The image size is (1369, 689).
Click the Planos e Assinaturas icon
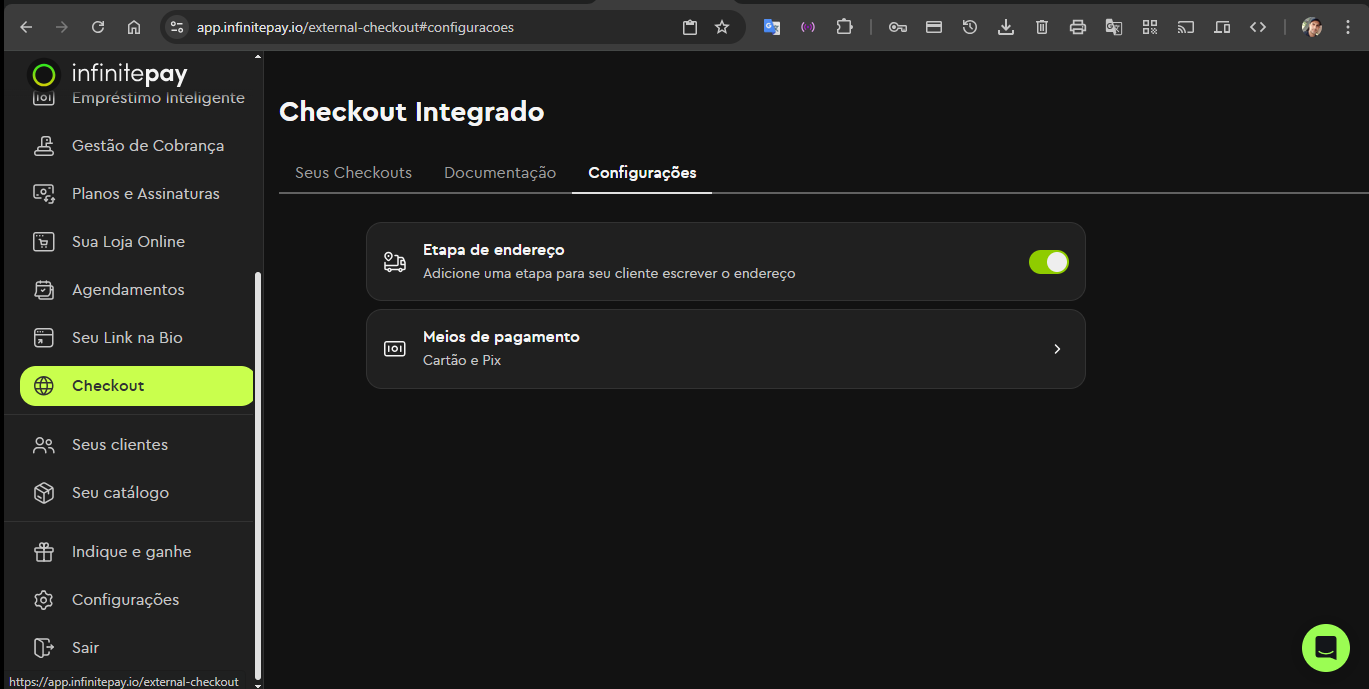point(44,194)
